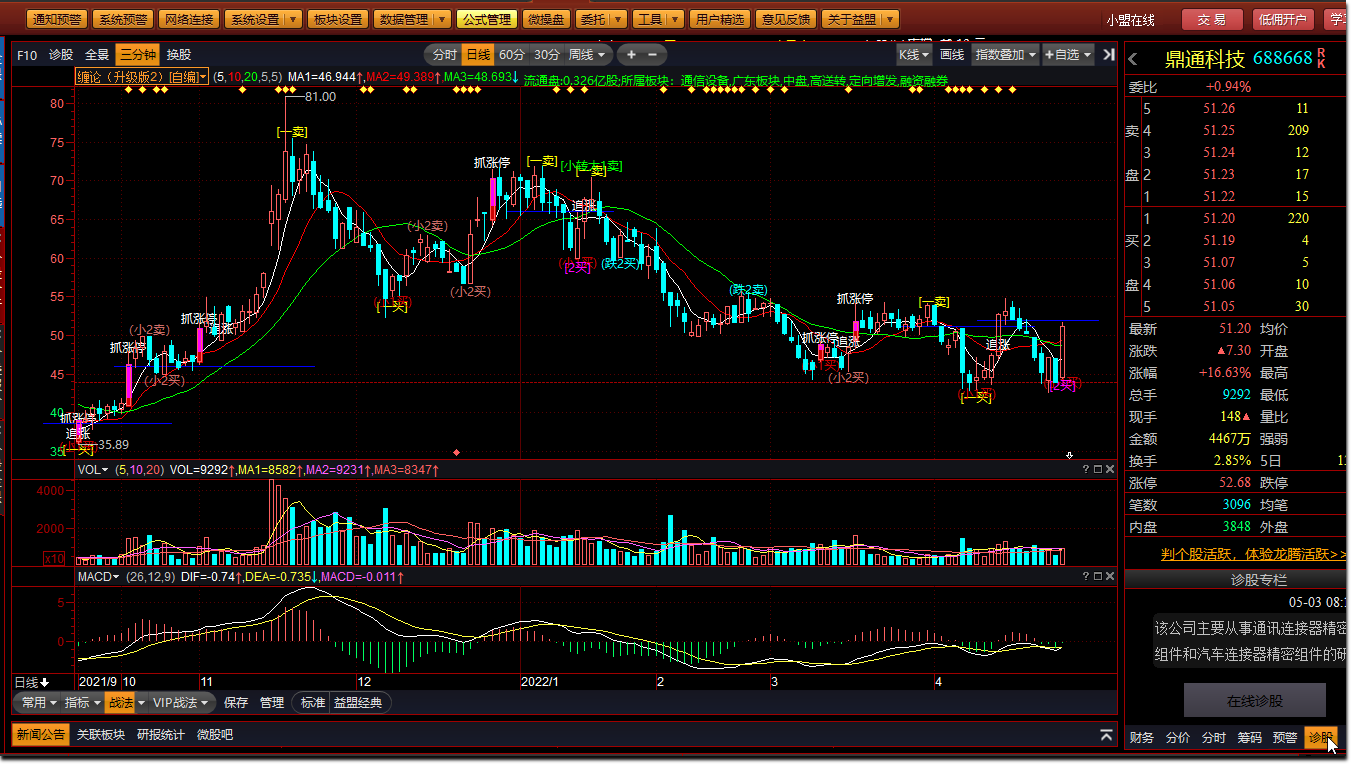Click the 诊股 button in the chart toolbar
Screen dimensions: 1352x764
[61, 55]
